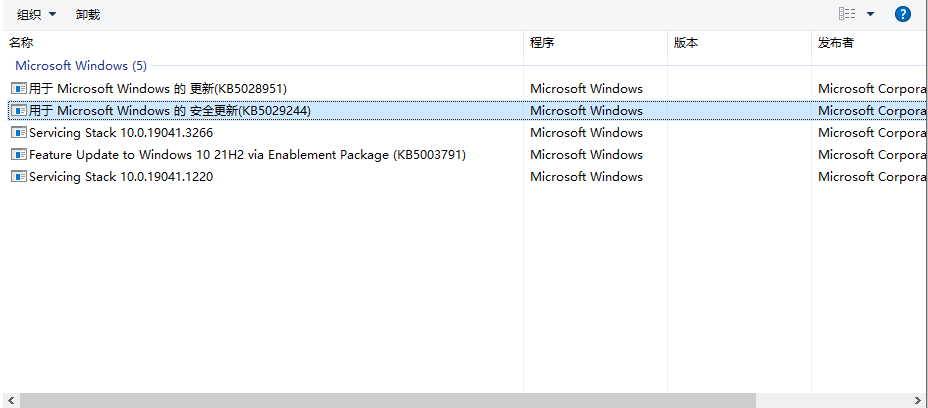Click the blue help question mark icon
Screen dimensions: 928x408
(902, 14)
